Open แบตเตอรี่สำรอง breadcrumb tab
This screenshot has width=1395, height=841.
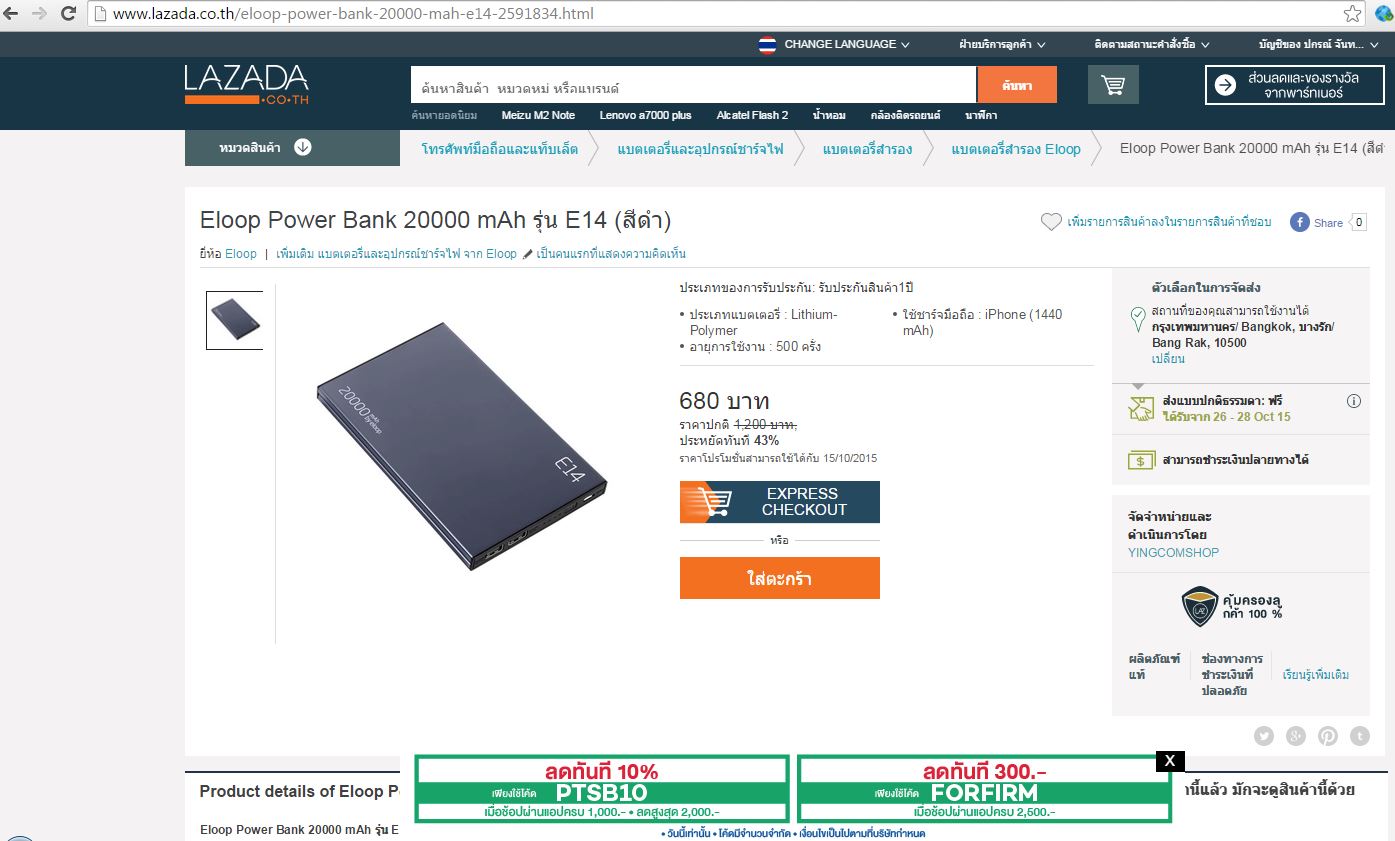tap(867, 149)
